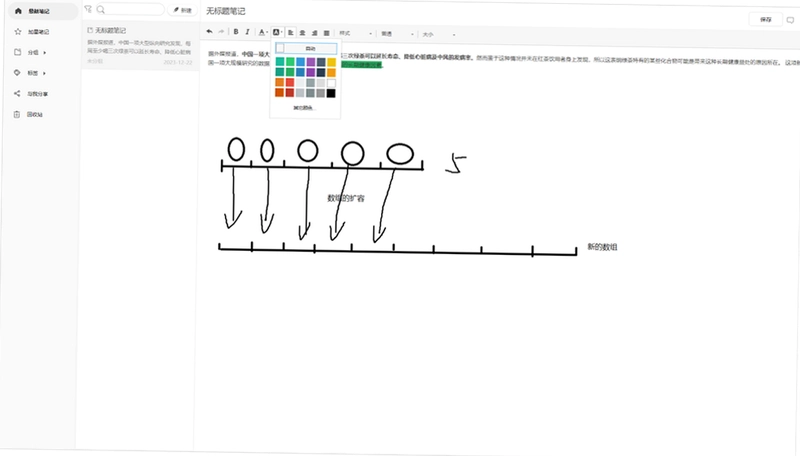Open the 分组 folder section in the sidebar
The width and height of the screenshot is (800, 456).
point(30,53)
